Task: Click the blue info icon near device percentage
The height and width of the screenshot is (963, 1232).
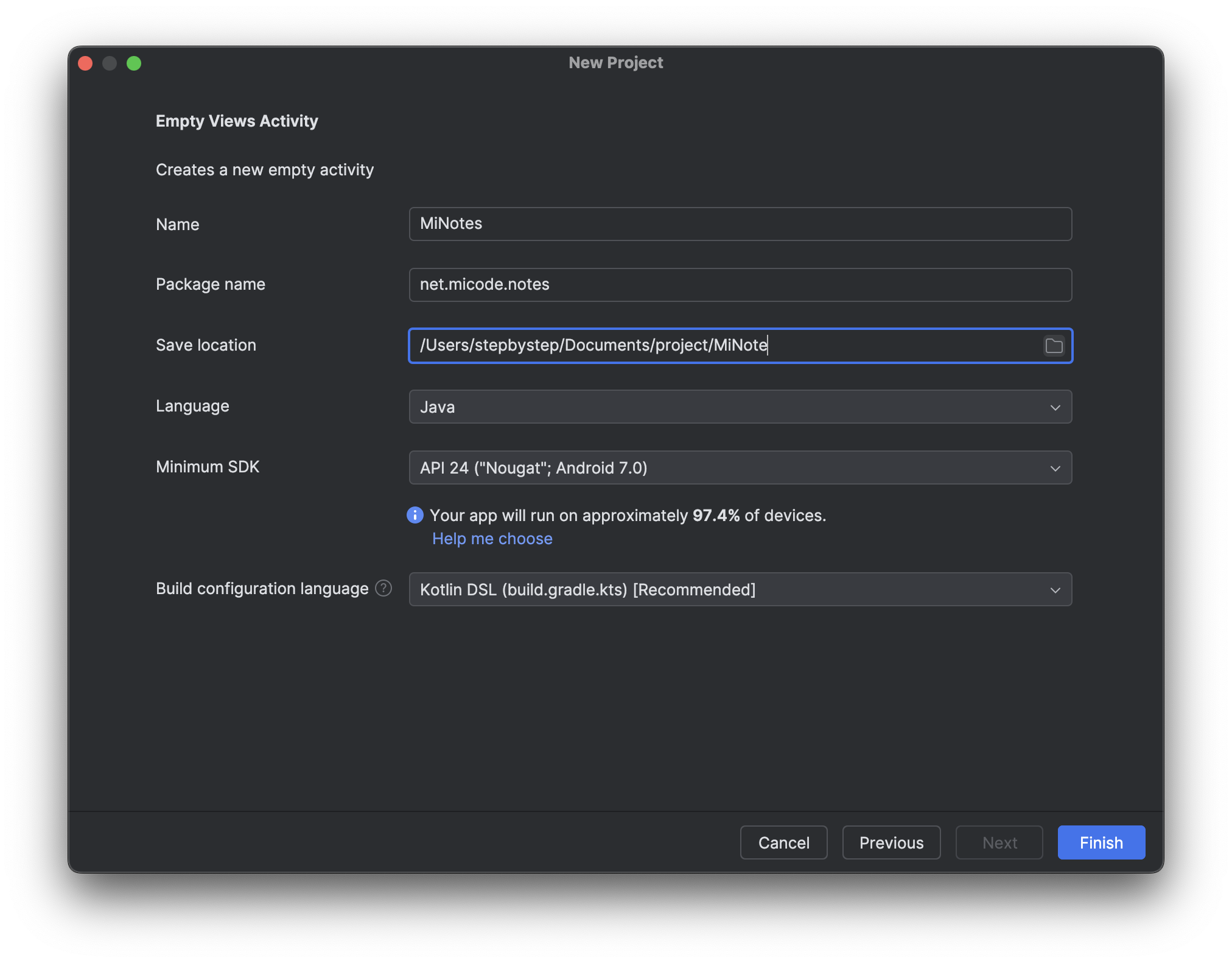Action: [x=415, y=516]
